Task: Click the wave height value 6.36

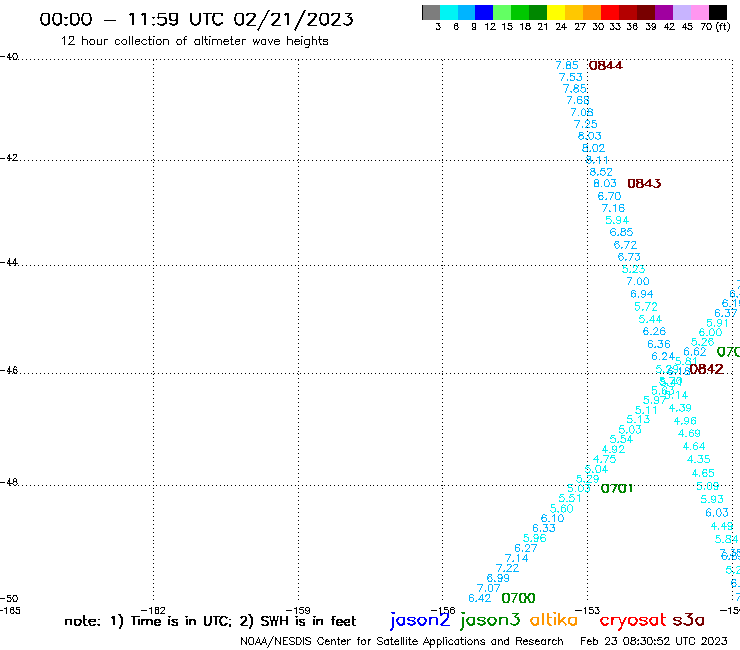Action: 659,344
